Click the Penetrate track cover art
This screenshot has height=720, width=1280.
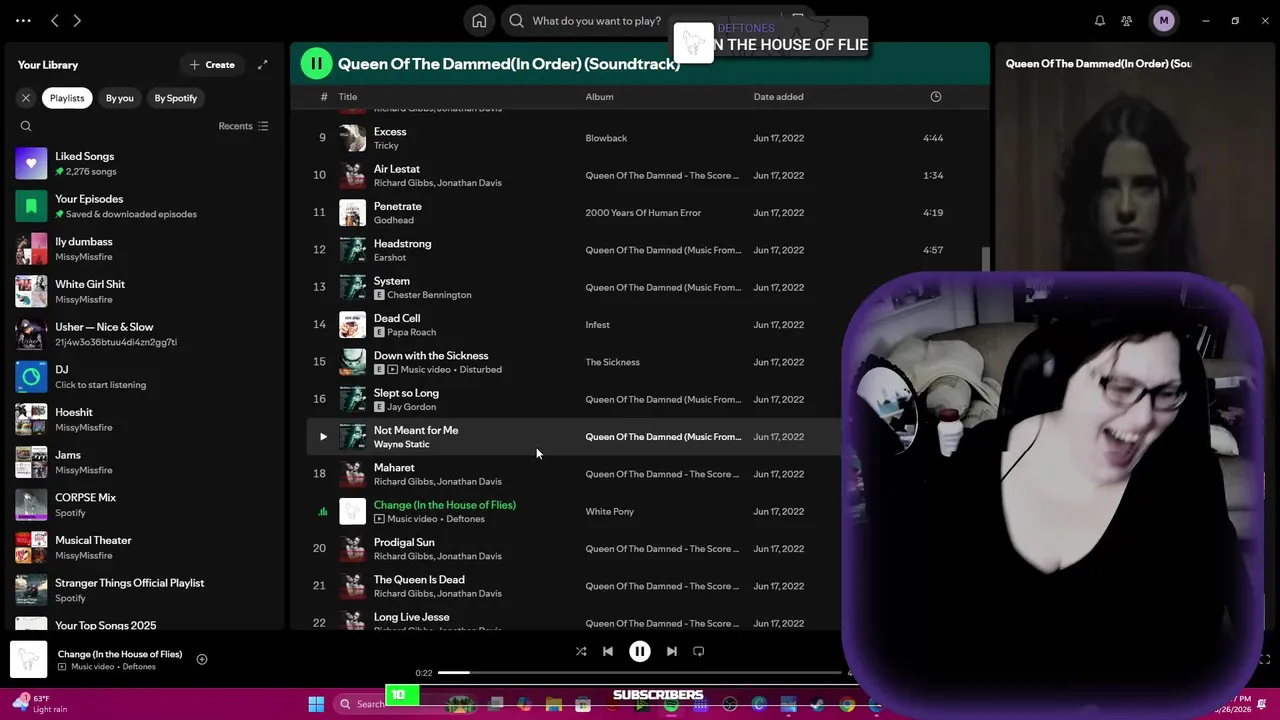click(353, 213)
